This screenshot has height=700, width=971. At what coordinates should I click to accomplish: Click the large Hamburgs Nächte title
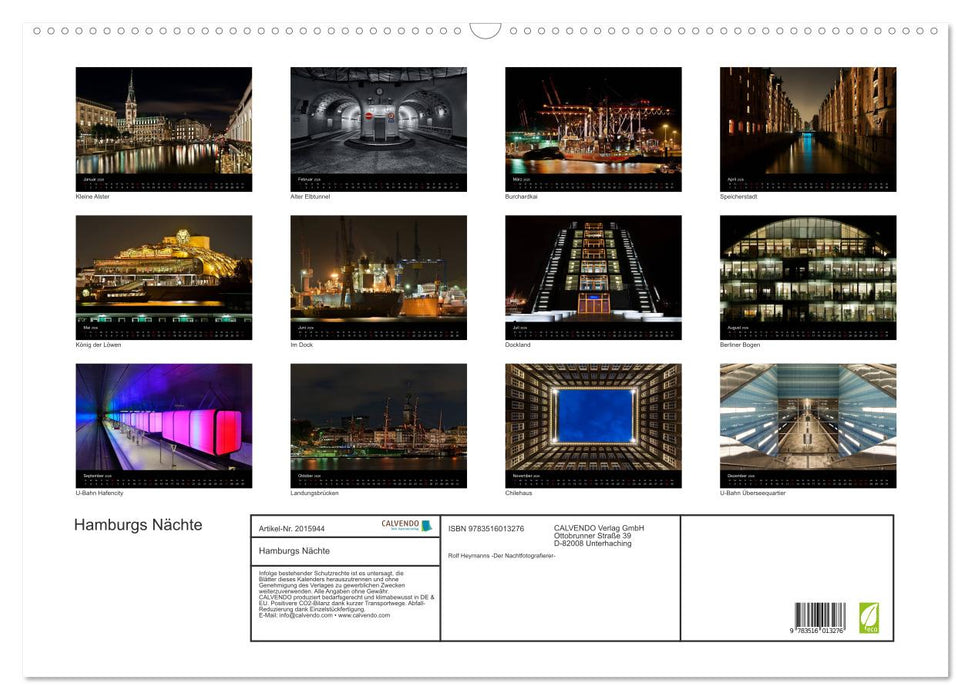pos(138,525)
